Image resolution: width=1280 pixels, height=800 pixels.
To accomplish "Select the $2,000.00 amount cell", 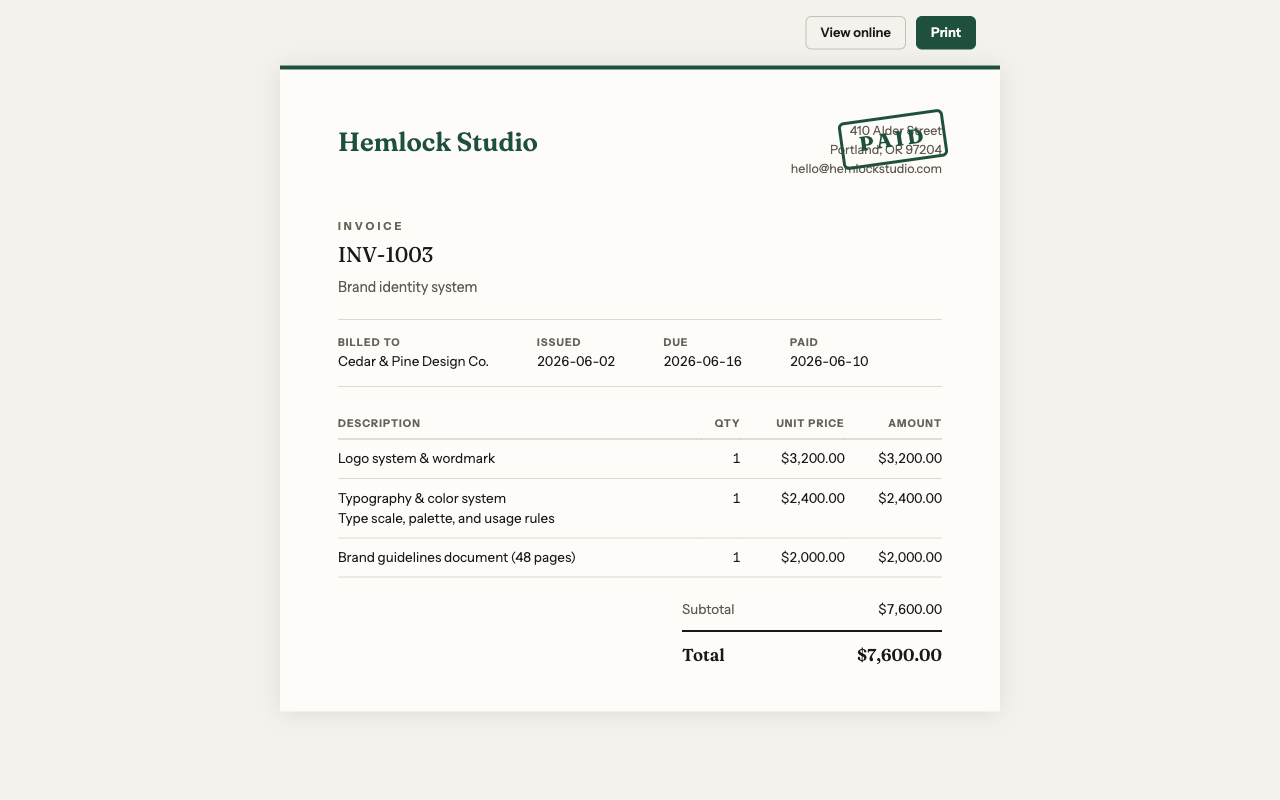I will [910, 558].
